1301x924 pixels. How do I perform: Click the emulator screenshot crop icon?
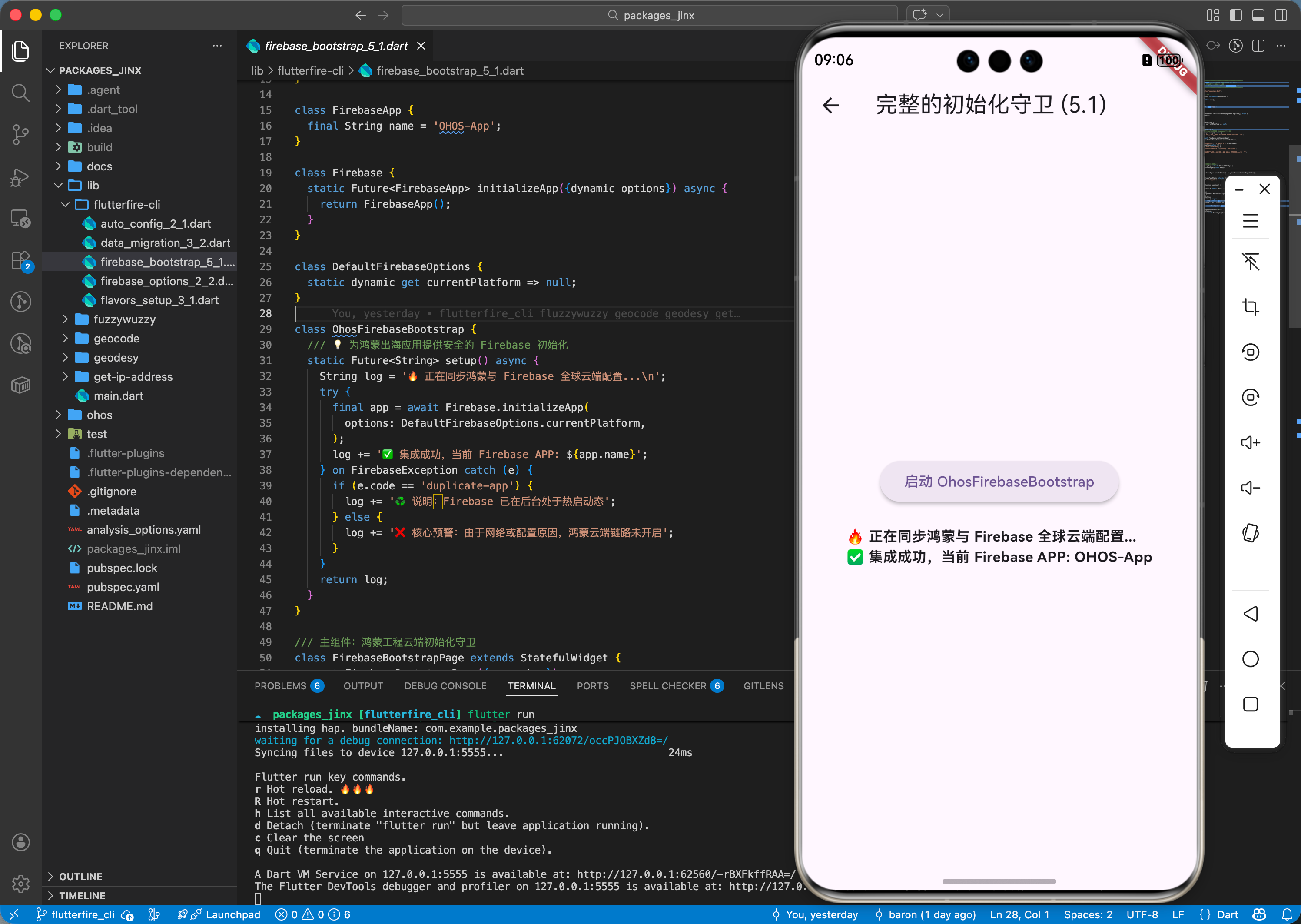click(1250, 307)
